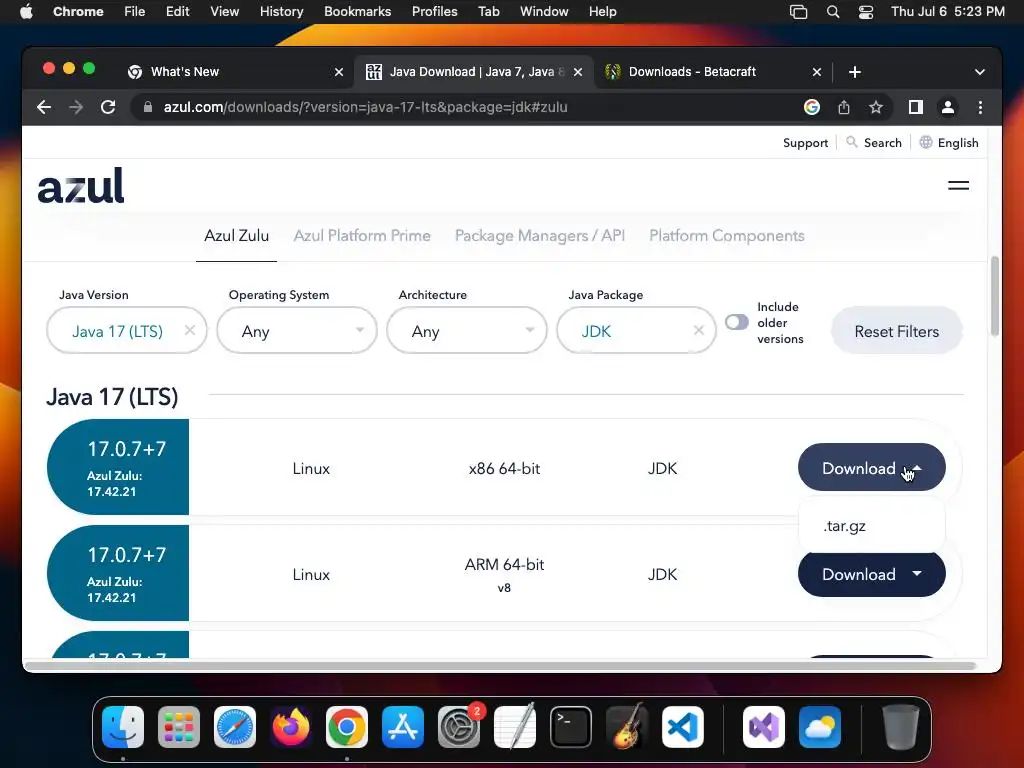
Task: Open the Java Version dropdown
Action: tap(127, 330)
